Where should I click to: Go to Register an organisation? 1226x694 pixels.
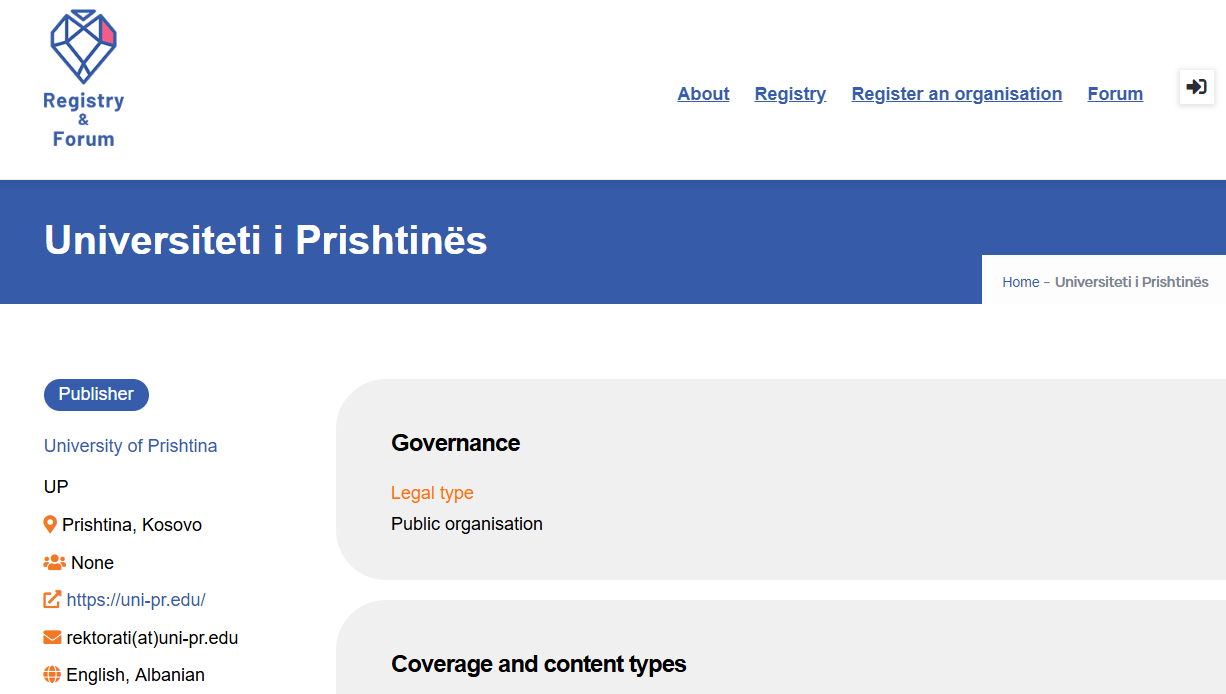[957, 94]
